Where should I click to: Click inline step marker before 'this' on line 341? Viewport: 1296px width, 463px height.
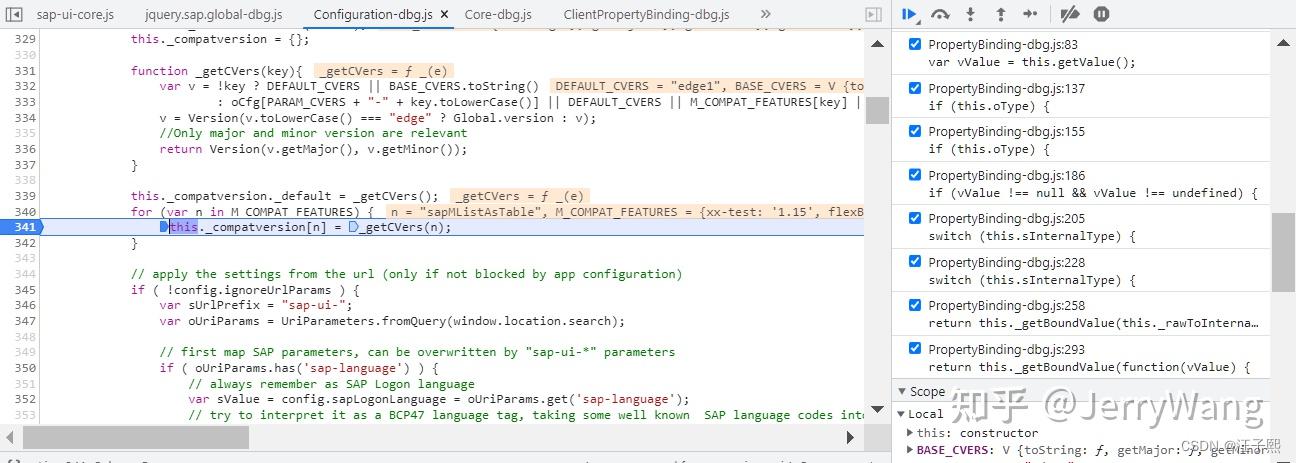coord(164,227)
